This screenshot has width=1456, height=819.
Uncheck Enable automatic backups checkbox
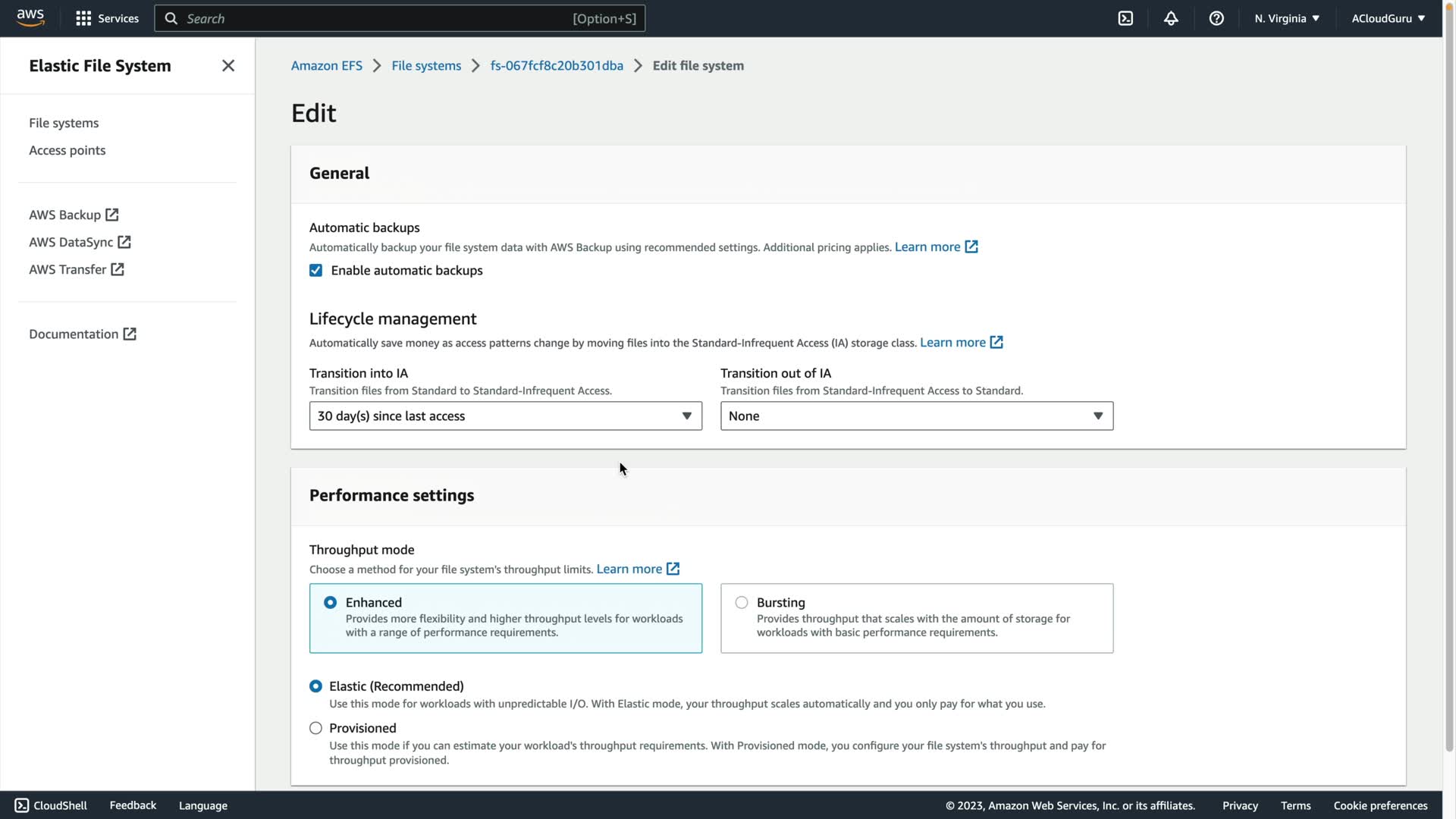pos(315,271)
